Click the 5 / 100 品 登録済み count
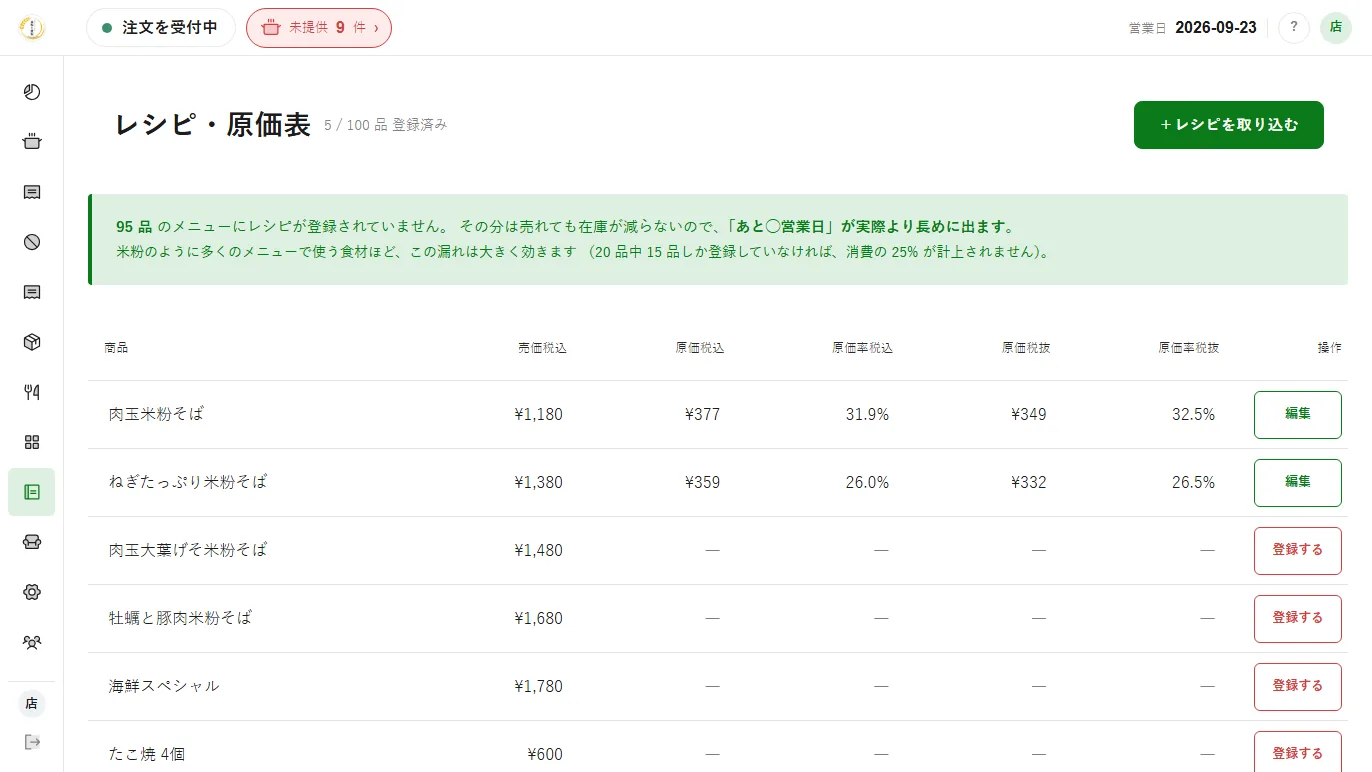 pyautogui.click(x=386, y=125)
